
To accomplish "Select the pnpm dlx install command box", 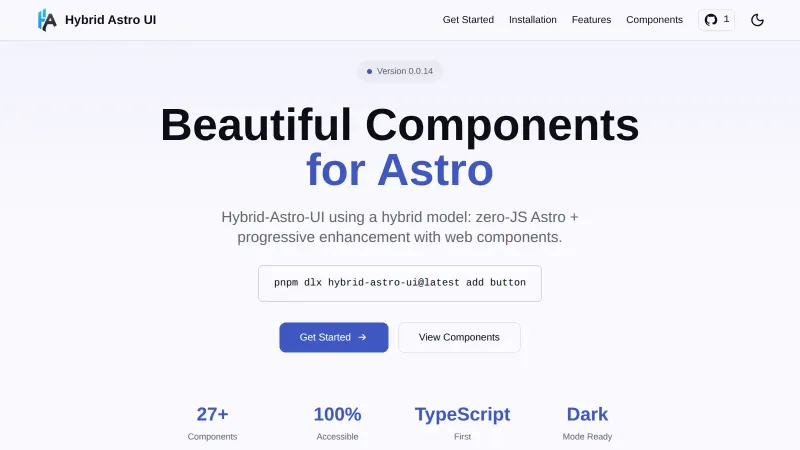I will [x=400, y=283].
